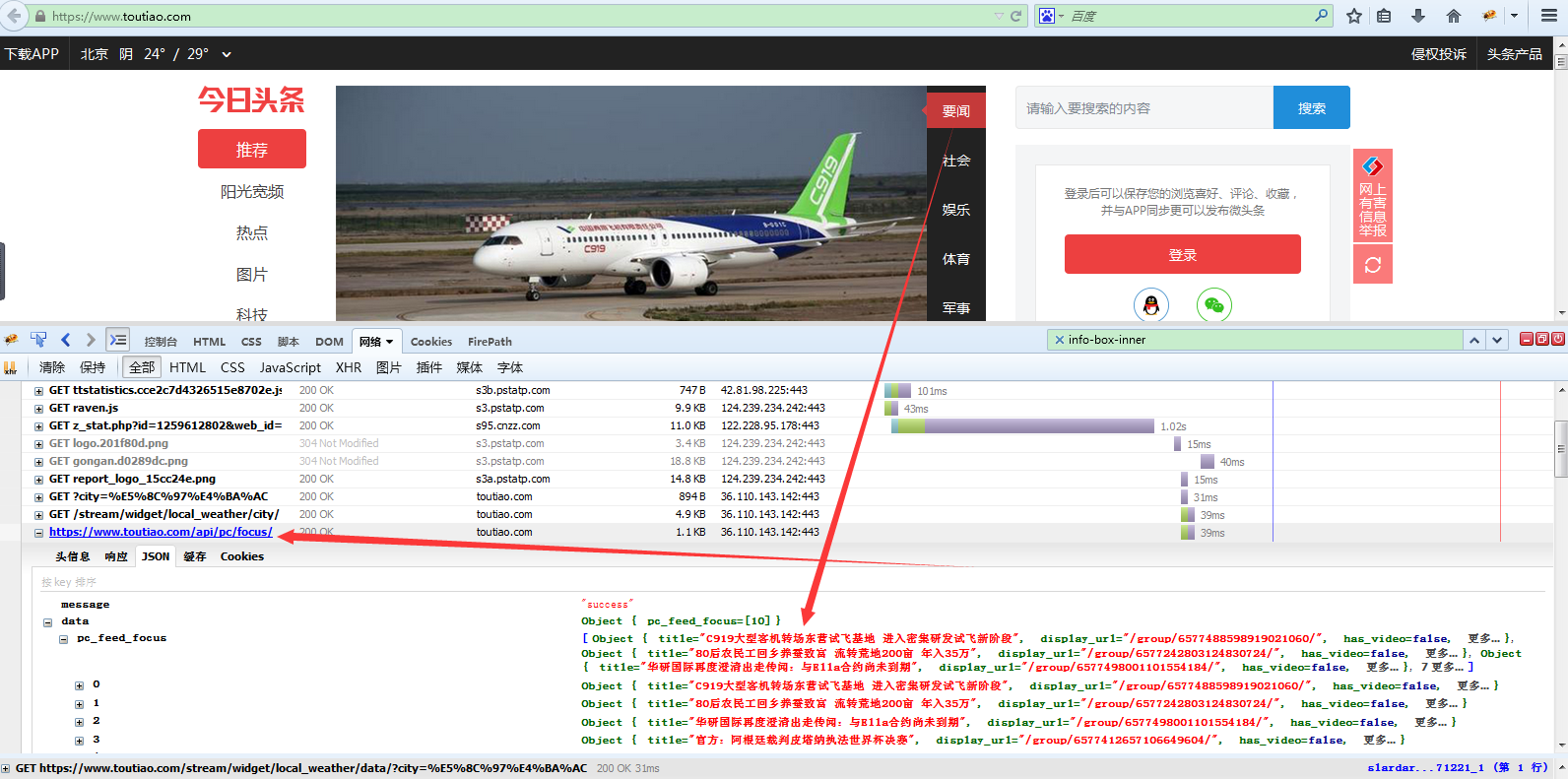1568x779 pixels.
Task: Filter requests by HTML type
Action: [x=187, y=367]
